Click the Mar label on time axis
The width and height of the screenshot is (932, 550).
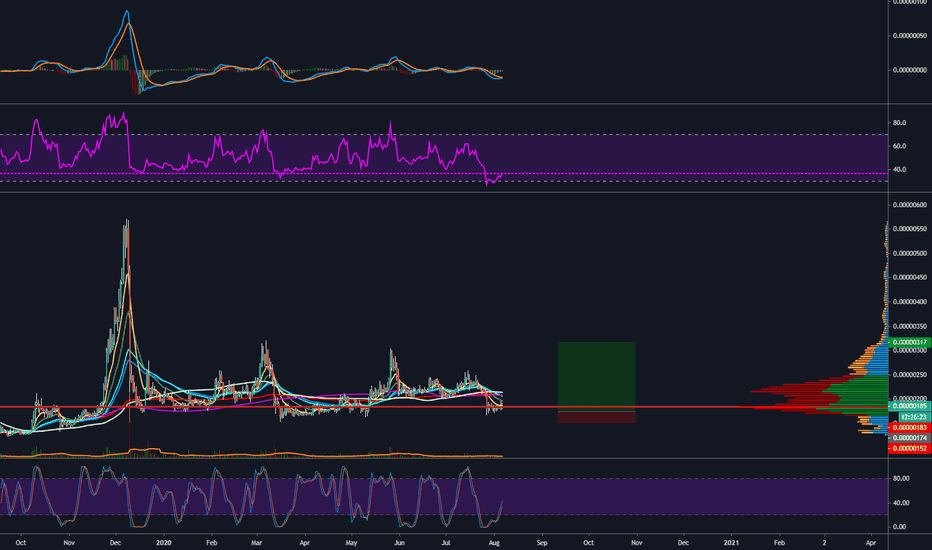(256, 543)
